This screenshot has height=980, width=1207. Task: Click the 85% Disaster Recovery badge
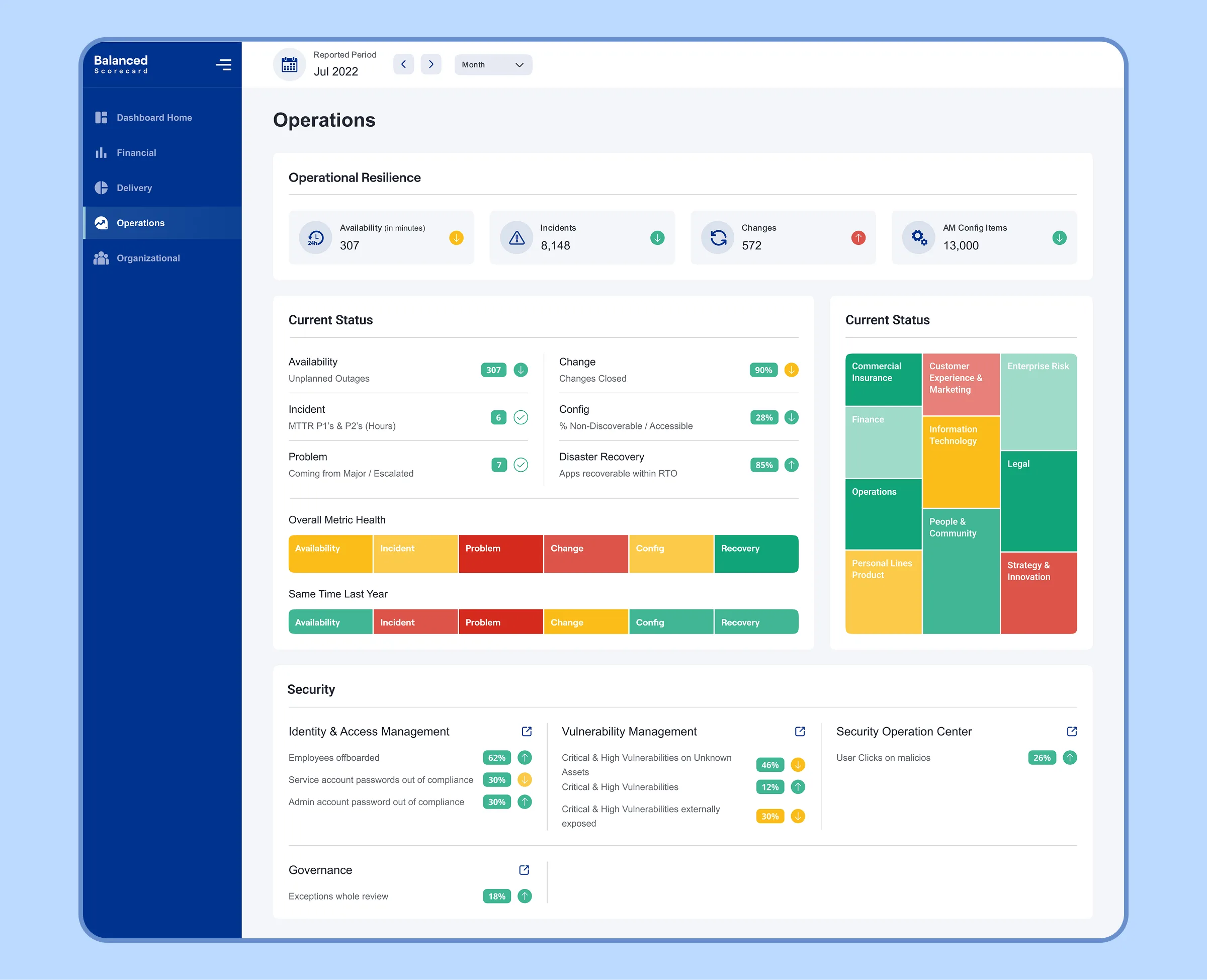tap(764, 465)
